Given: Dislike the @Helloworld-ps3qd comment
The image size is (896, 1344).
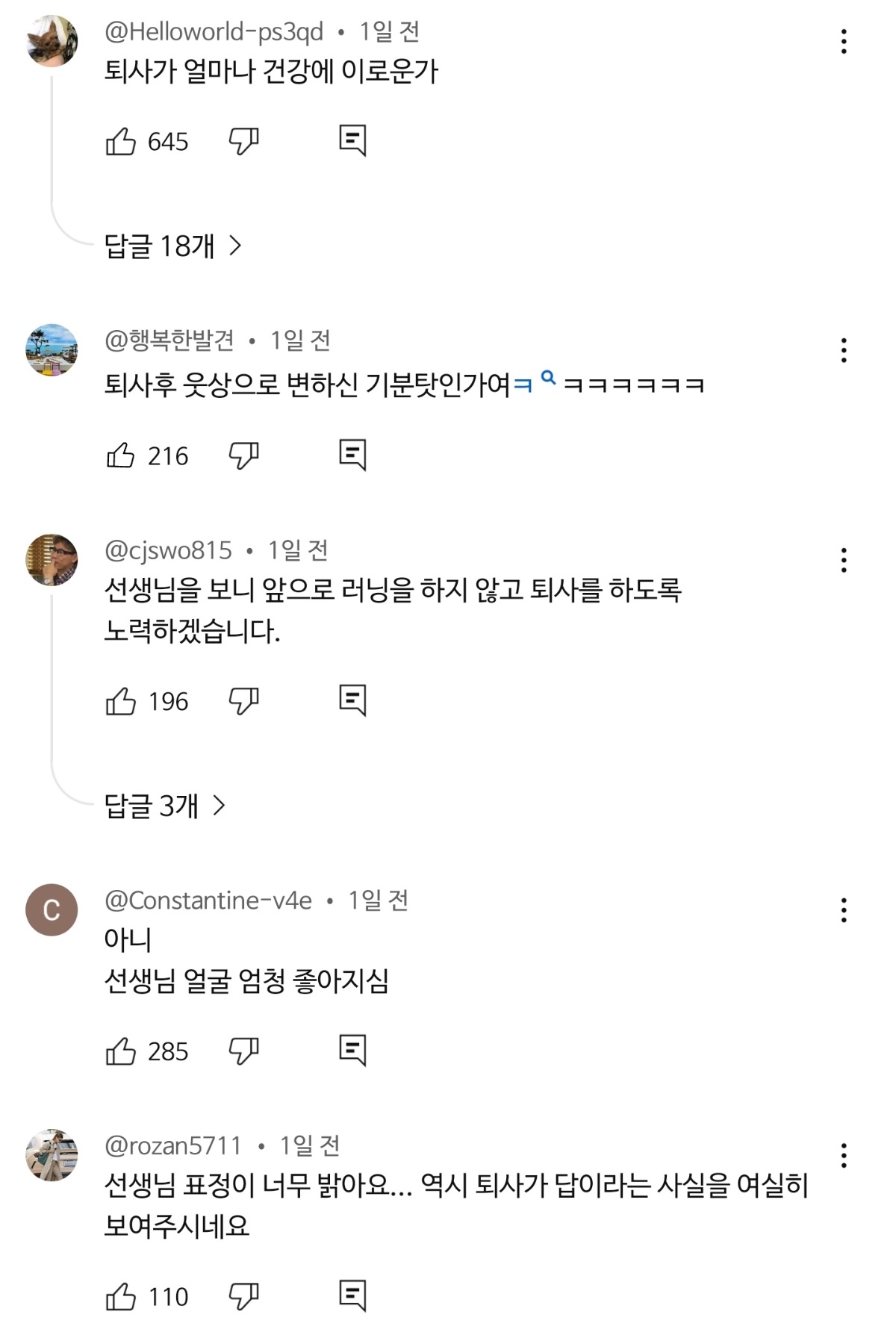Looking at the screenshot, I should tap(243, 141).
